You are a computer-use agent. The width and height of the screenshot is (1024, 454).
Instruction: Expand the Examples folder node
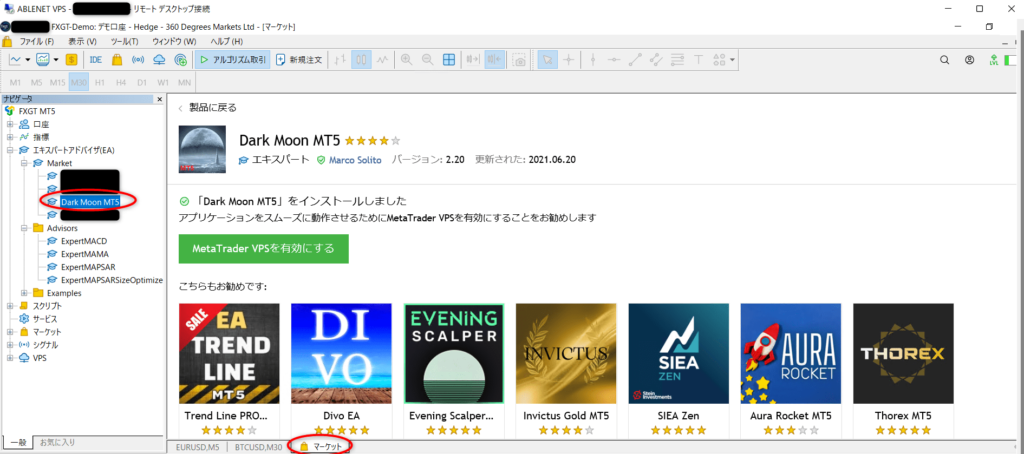click(24, 293)
